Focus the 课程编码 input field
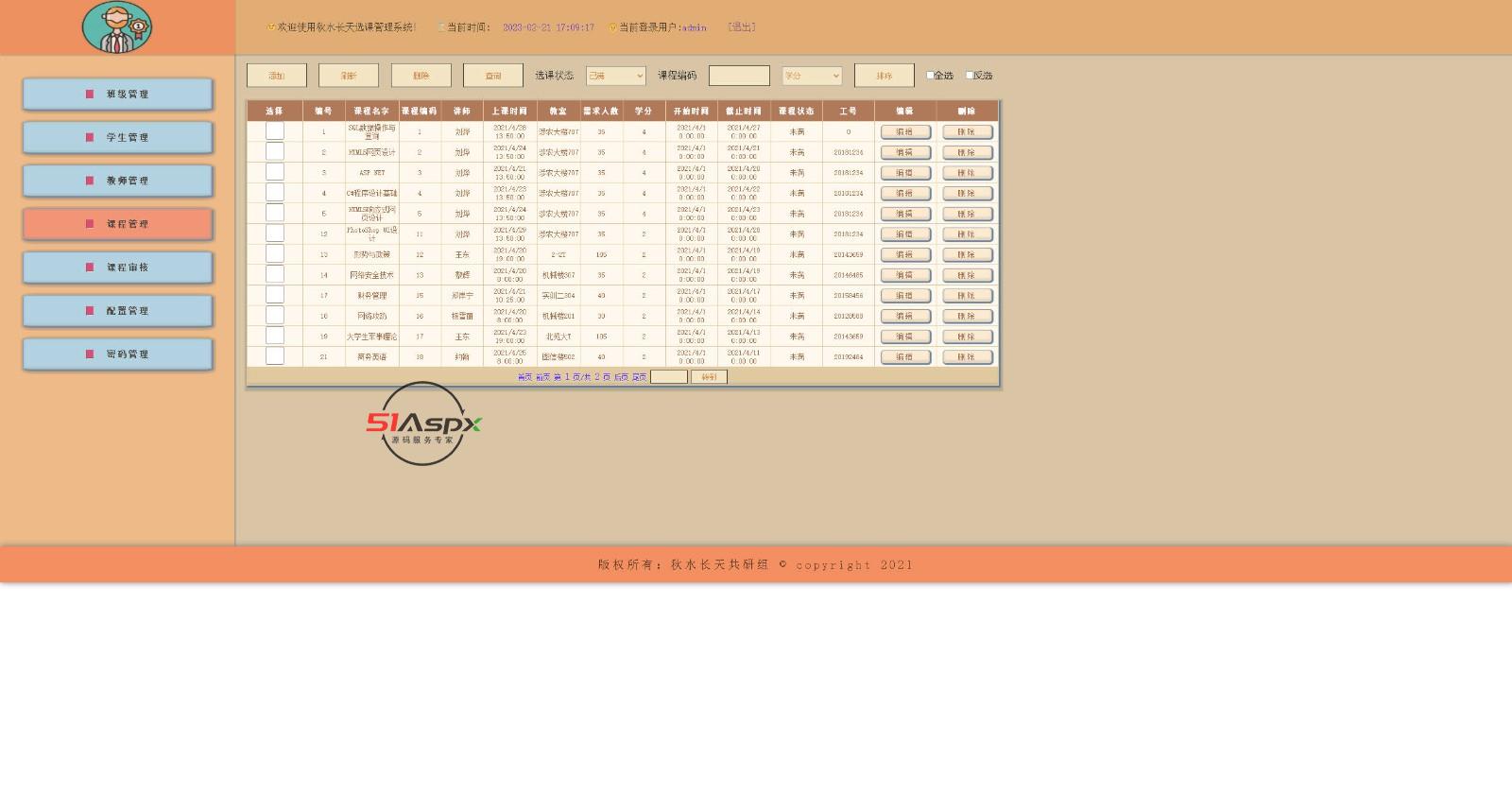The image size is (1512, 795). (739, 76)
